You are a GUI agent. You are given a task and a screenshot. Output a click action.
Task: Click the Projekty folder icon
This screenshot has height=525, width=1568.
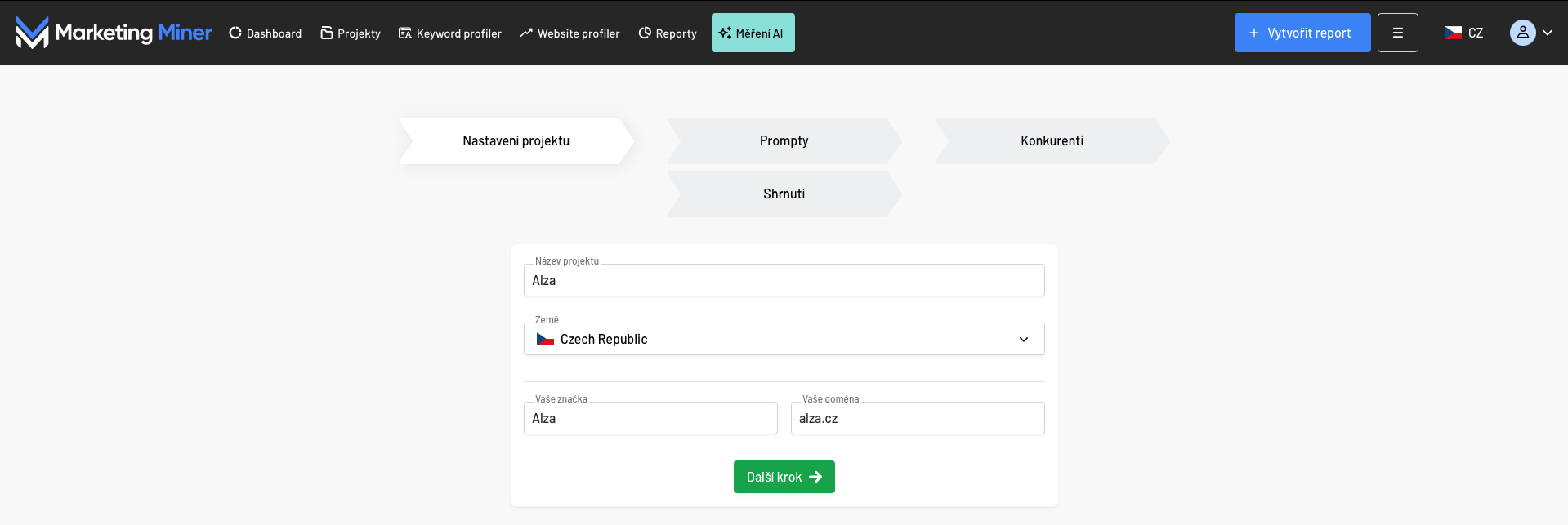tap(327, 33)
